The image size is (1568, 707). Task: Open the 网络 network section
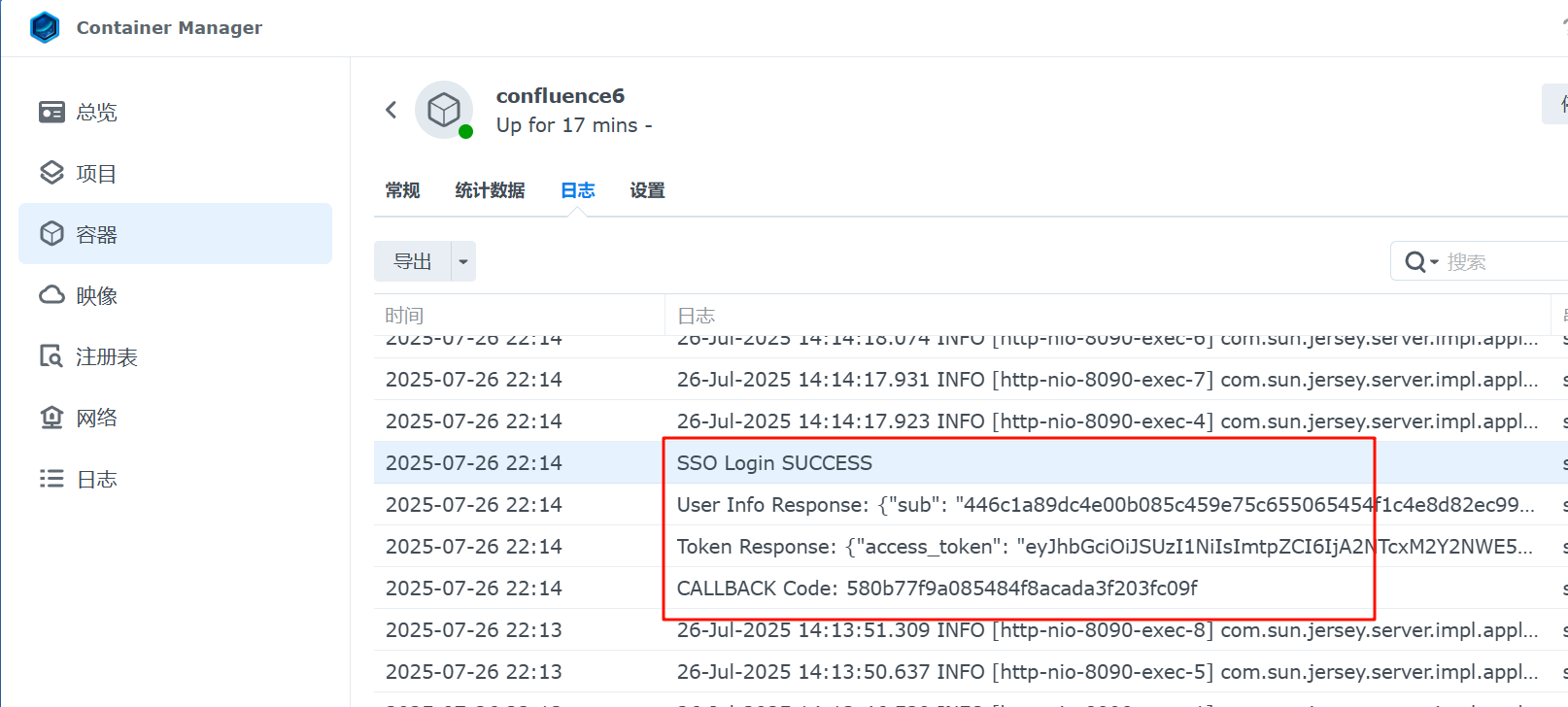[175, 418]
